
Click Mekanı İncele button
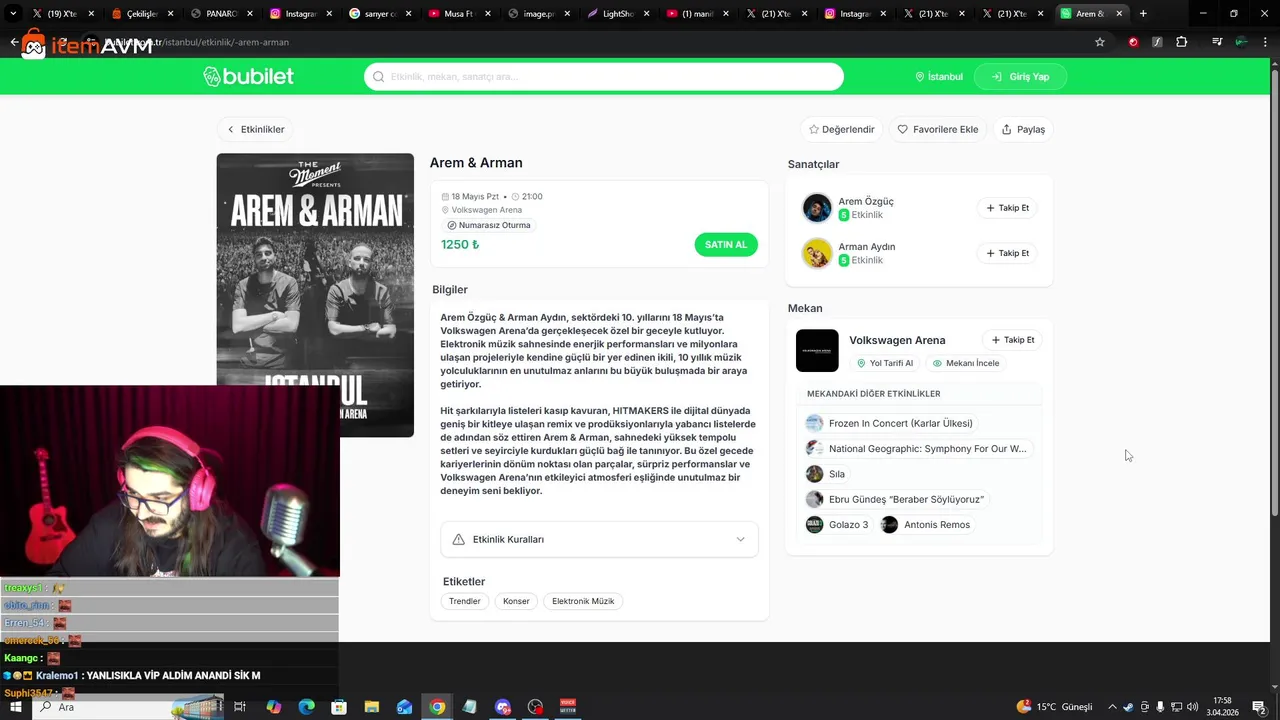pyautogui.click(x=965, y=363)
